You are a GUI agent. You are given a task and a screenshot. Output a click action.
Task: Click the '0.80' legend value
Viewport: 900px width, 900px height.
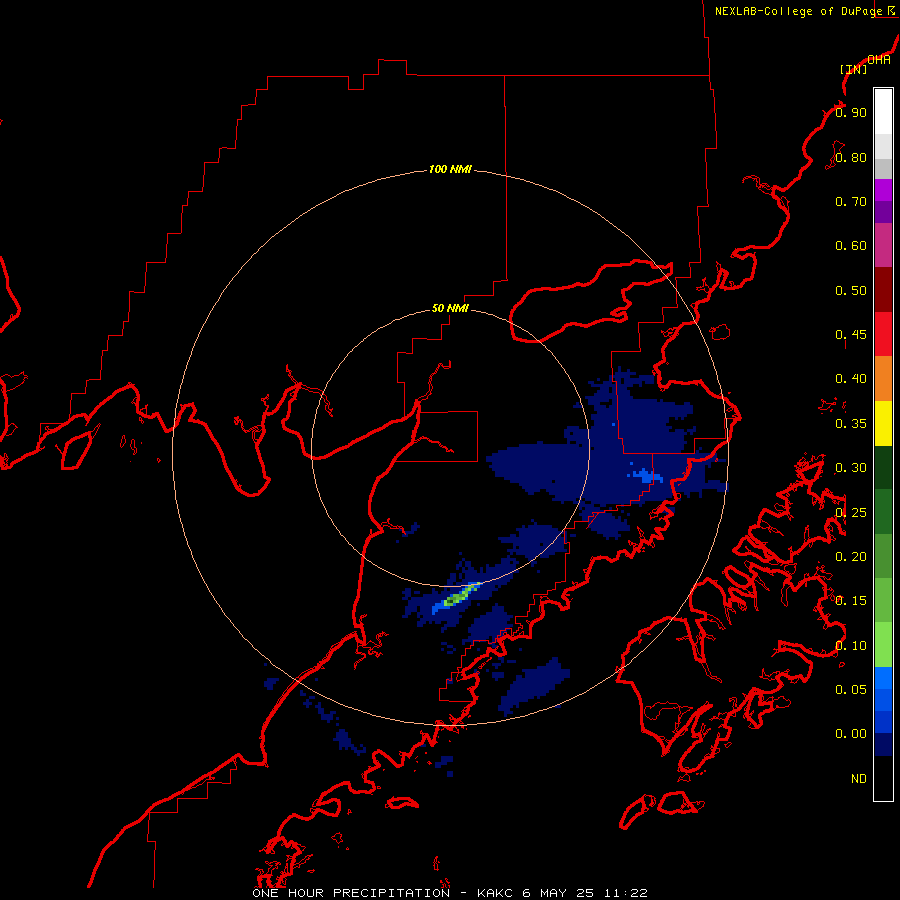(851, 157)
